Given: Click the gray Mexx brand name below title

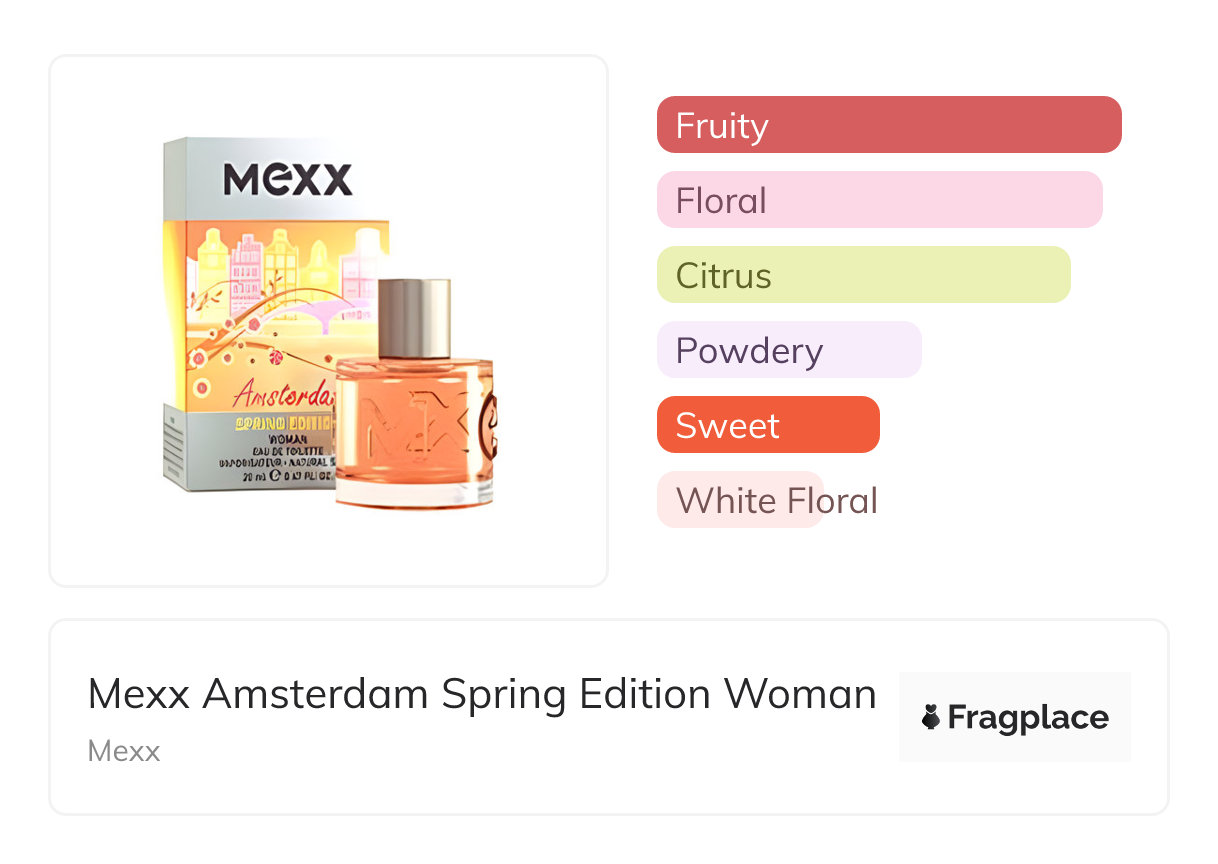Looking at the screenshot, I should (124, 751).
